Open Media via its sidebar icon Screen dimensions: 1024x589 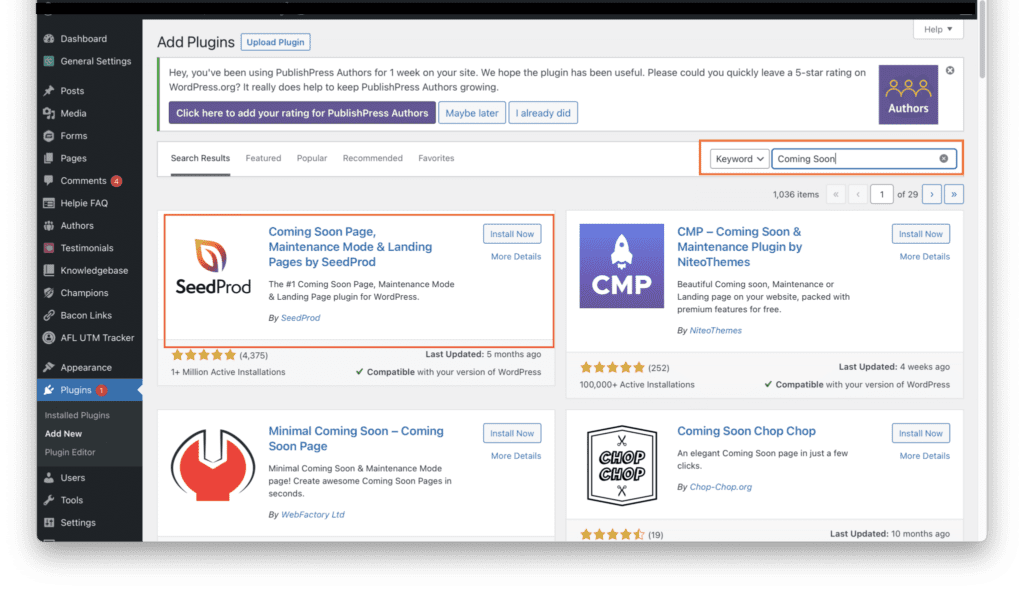point(49,114)
